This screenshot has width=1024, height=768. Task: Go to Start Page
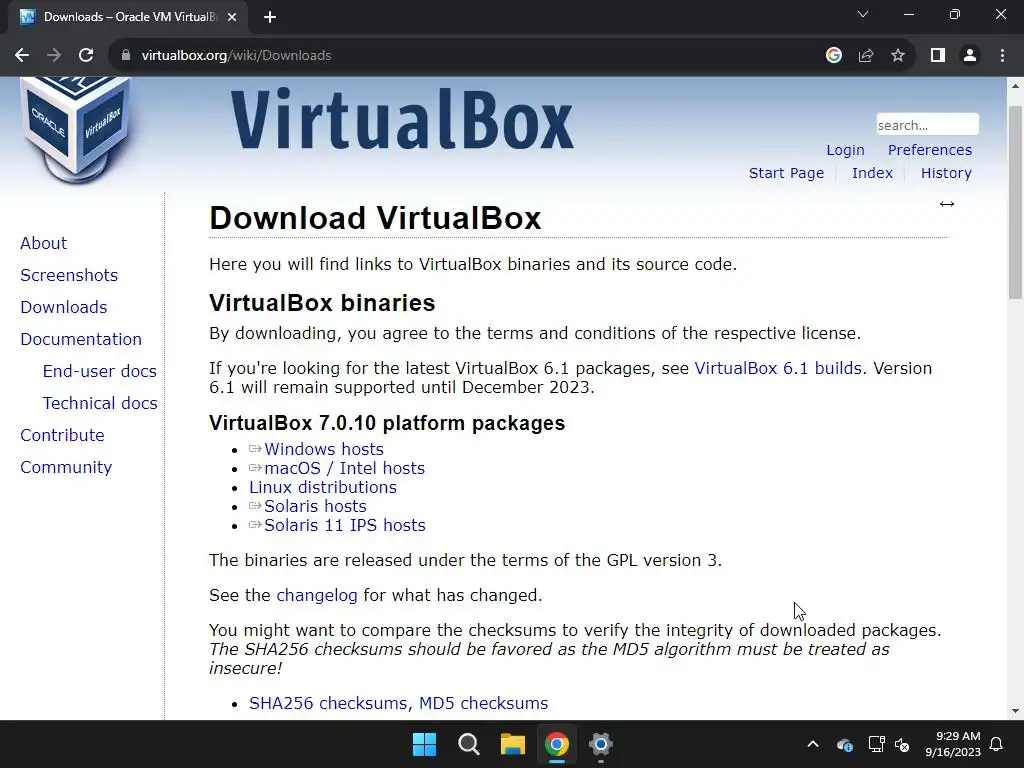click(x=786, y=173)
